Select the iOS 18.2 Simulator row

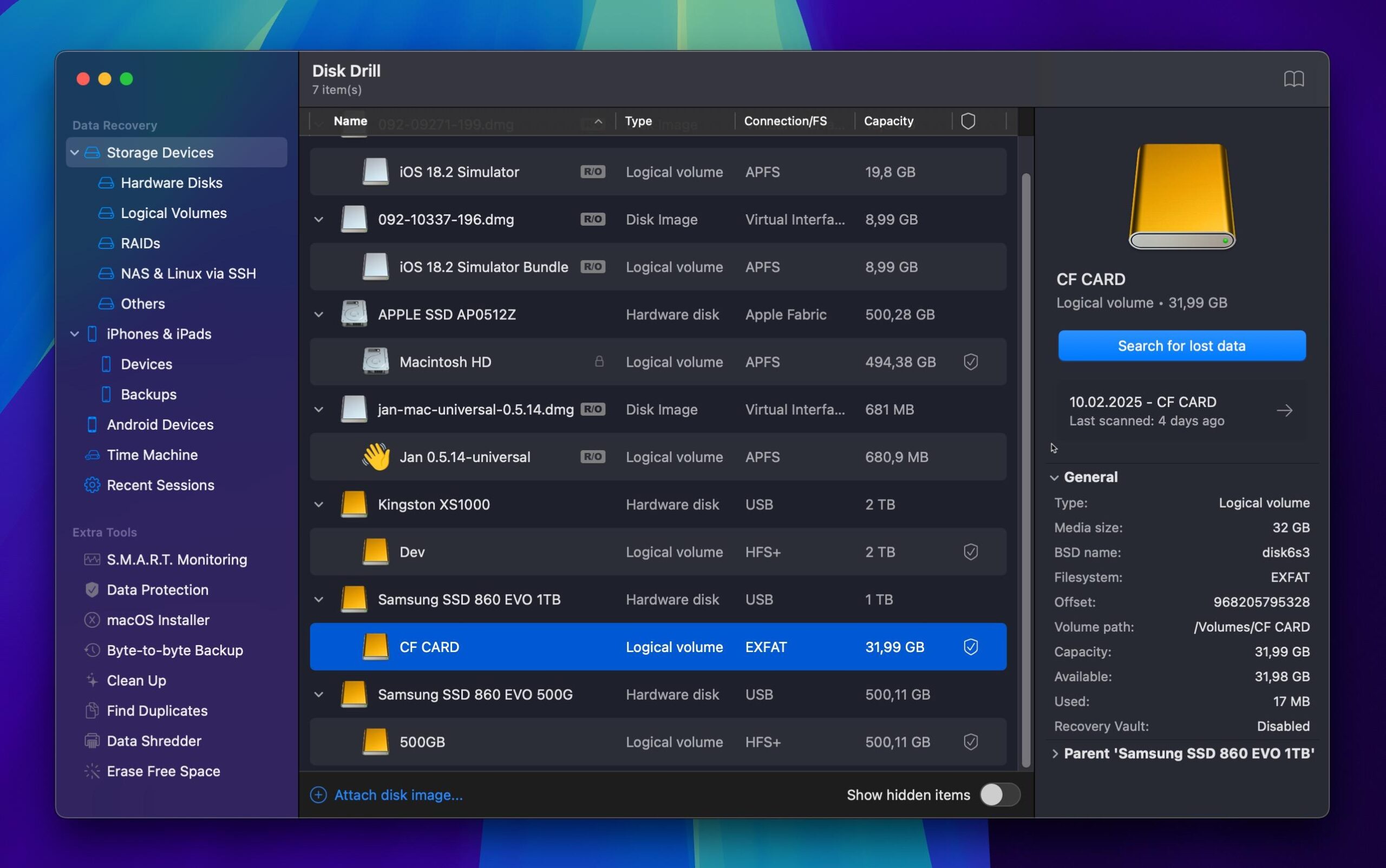click(x=658, y=172)
